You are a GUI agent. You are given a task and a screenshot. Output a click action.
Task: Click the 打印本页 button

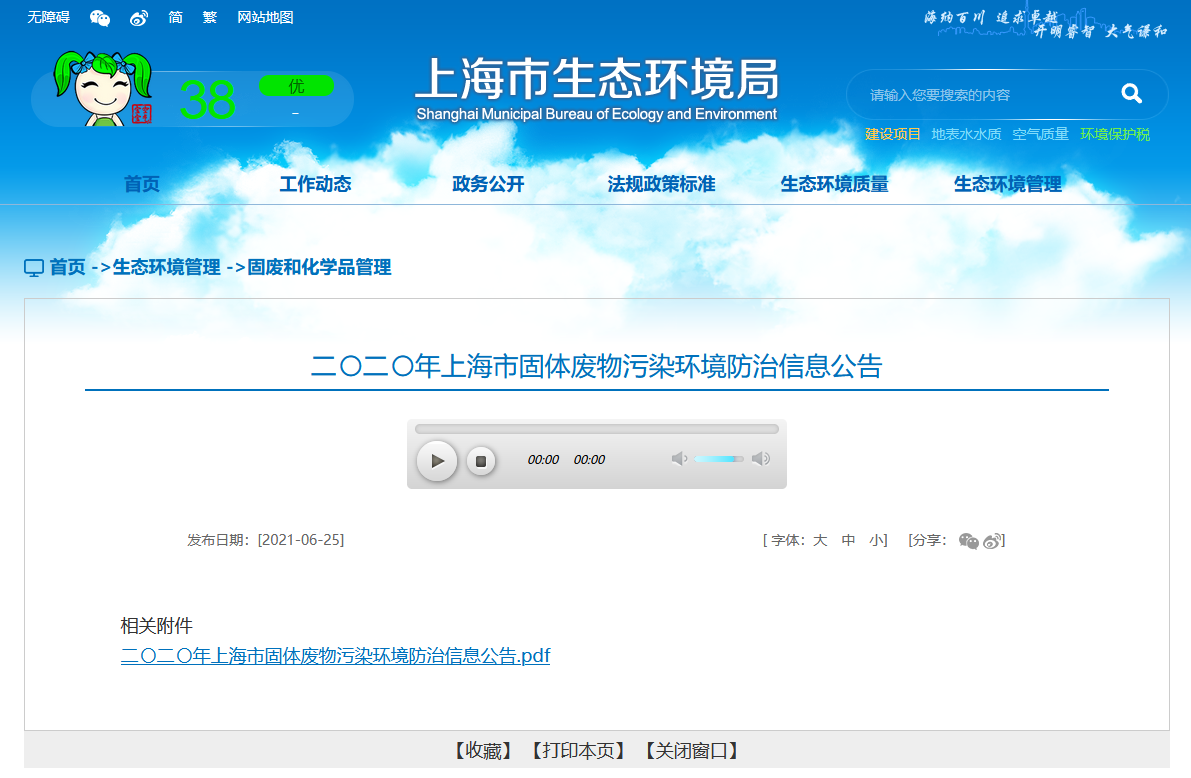[578, 751]
